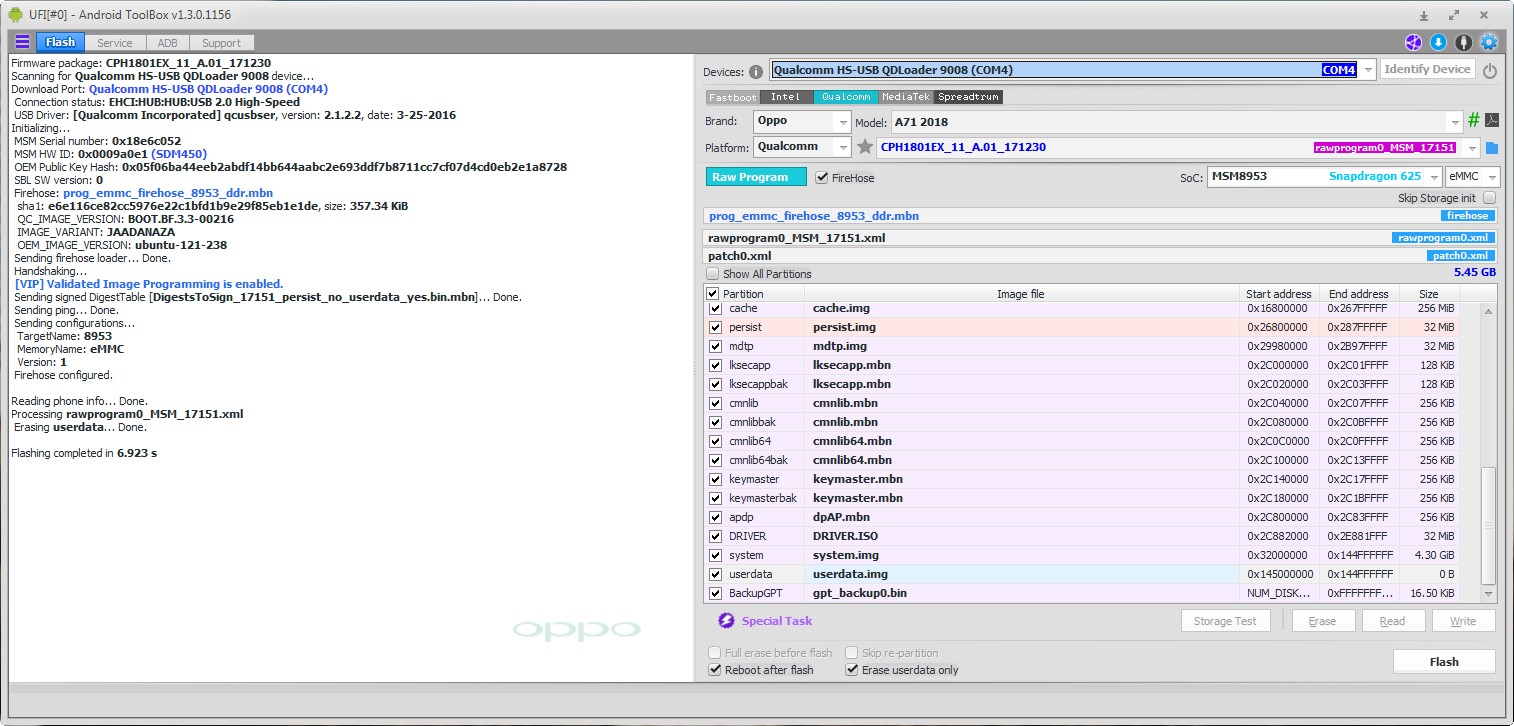Viewport: 1514px width, 726px height.
Task: Click the Special Task lightning icon
Action: click(727, 621)
